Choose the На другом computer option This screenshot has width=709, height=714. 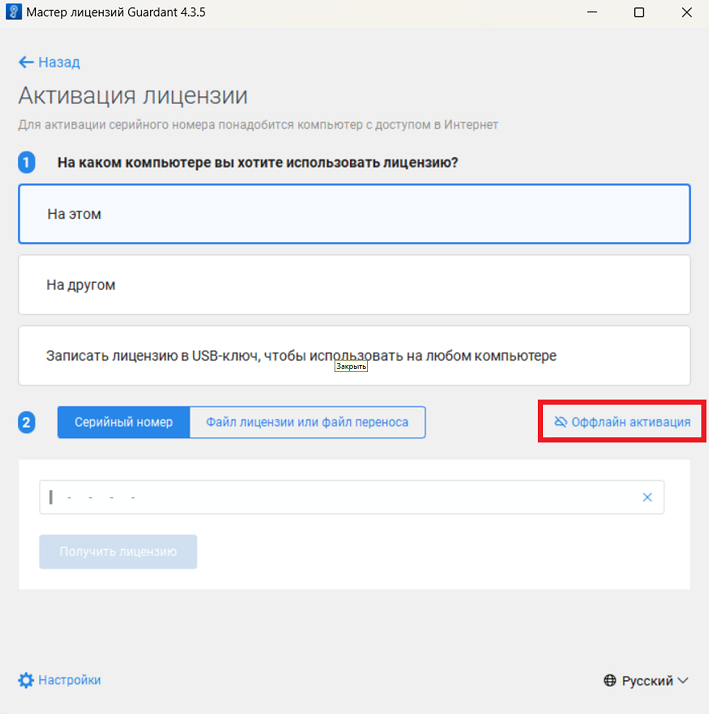[x=354, y=285]
